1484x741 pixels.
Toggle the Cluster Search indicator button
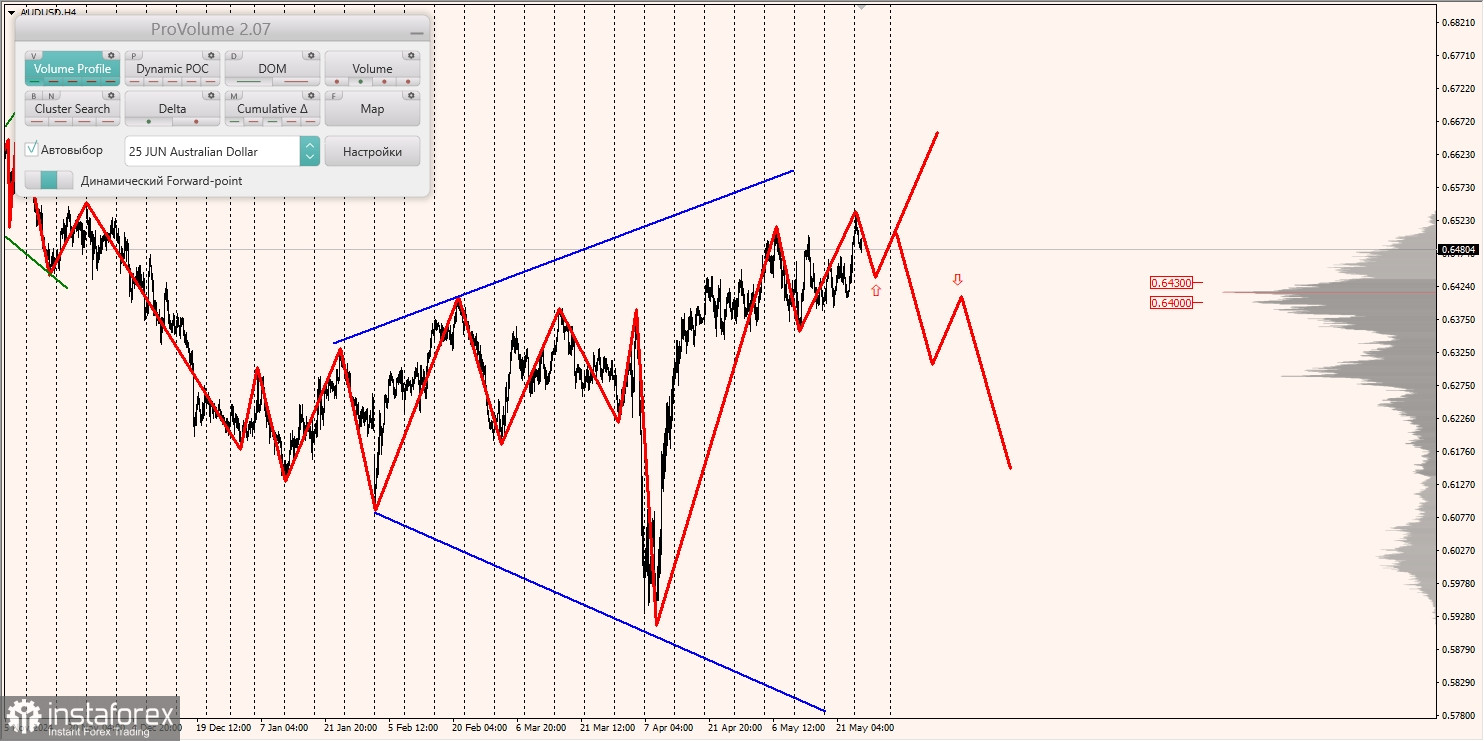72,108
